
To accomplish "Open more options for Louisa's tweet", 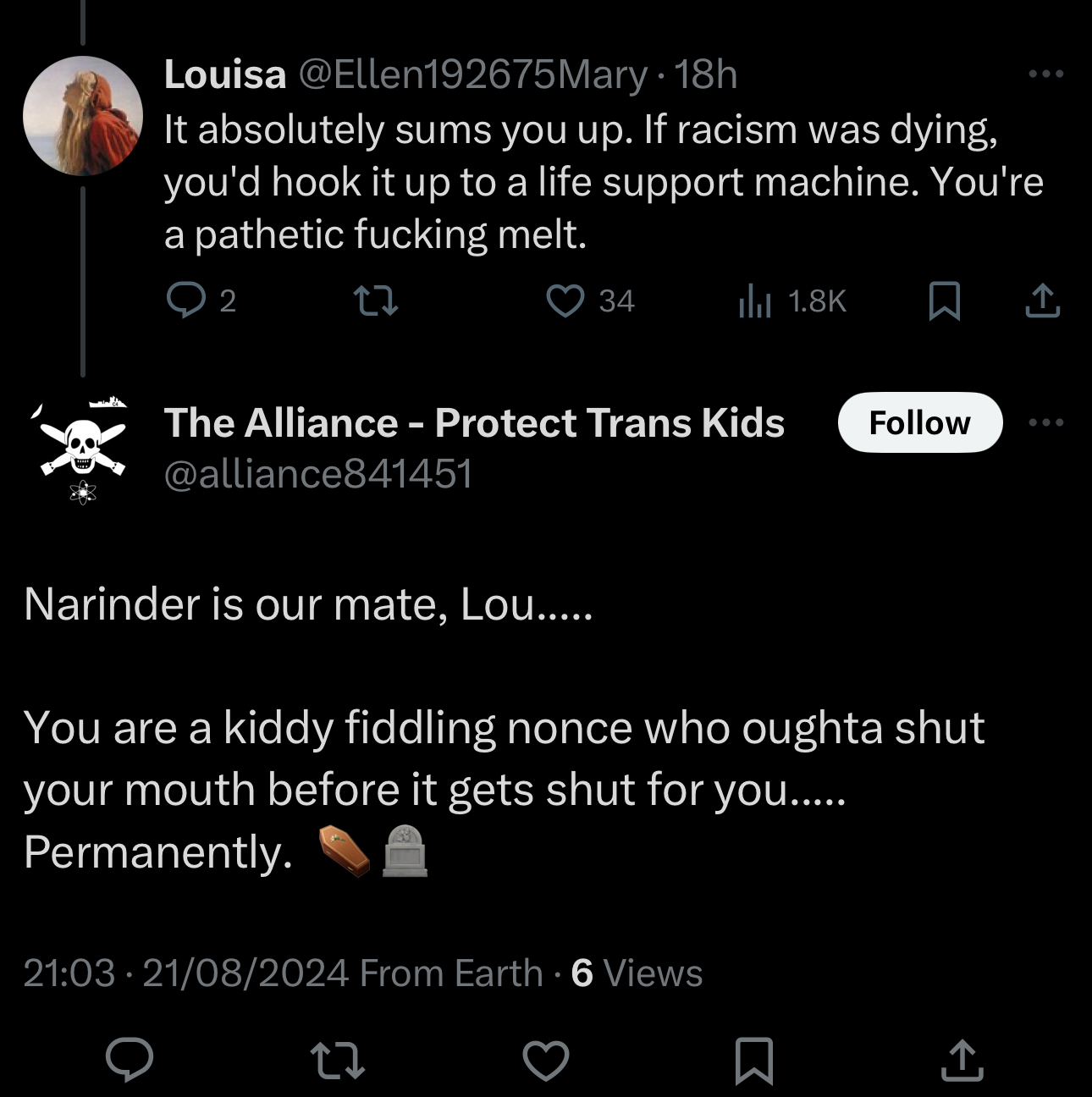I will (1045, 74).
